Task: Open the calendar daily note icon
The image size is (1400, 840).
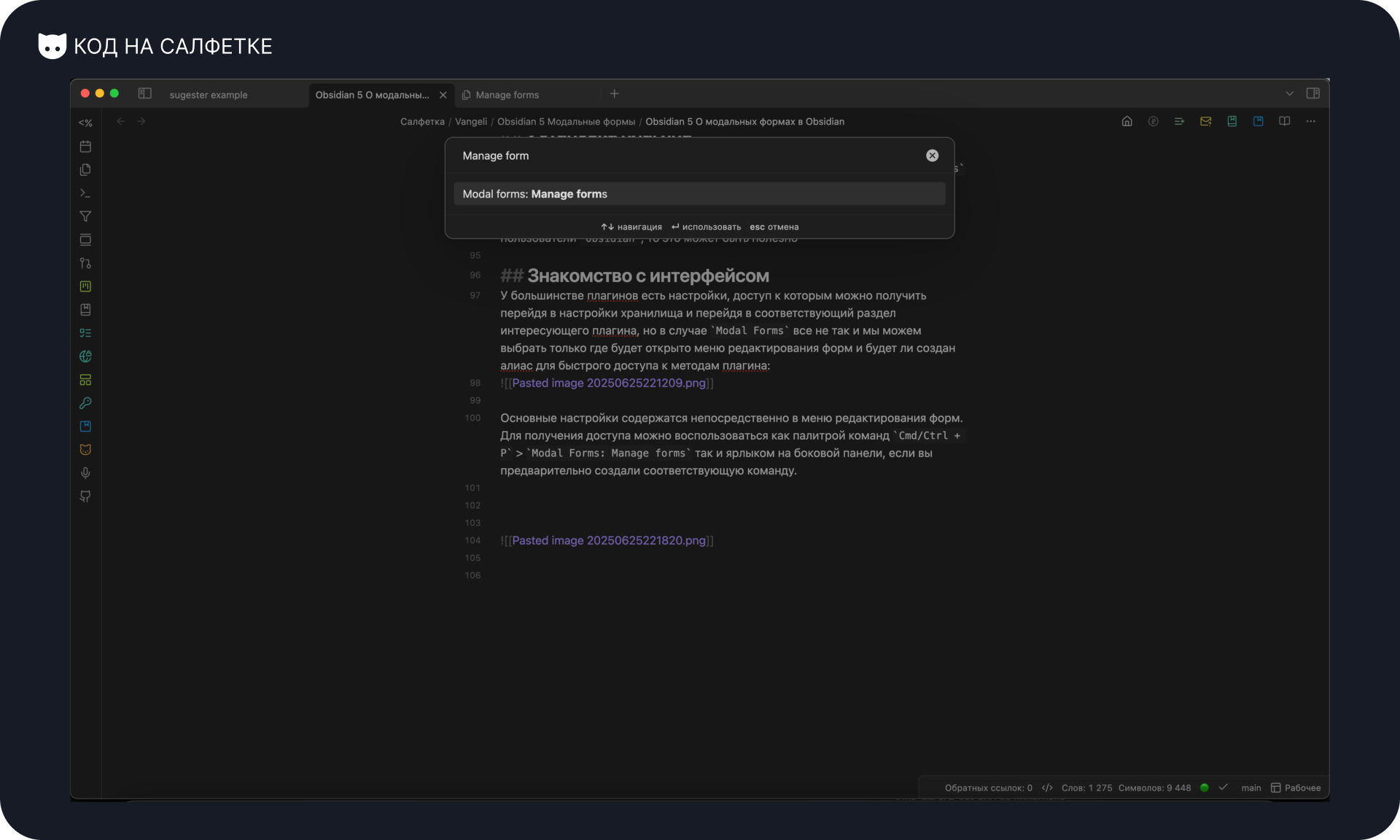Action: coord(85,147)
